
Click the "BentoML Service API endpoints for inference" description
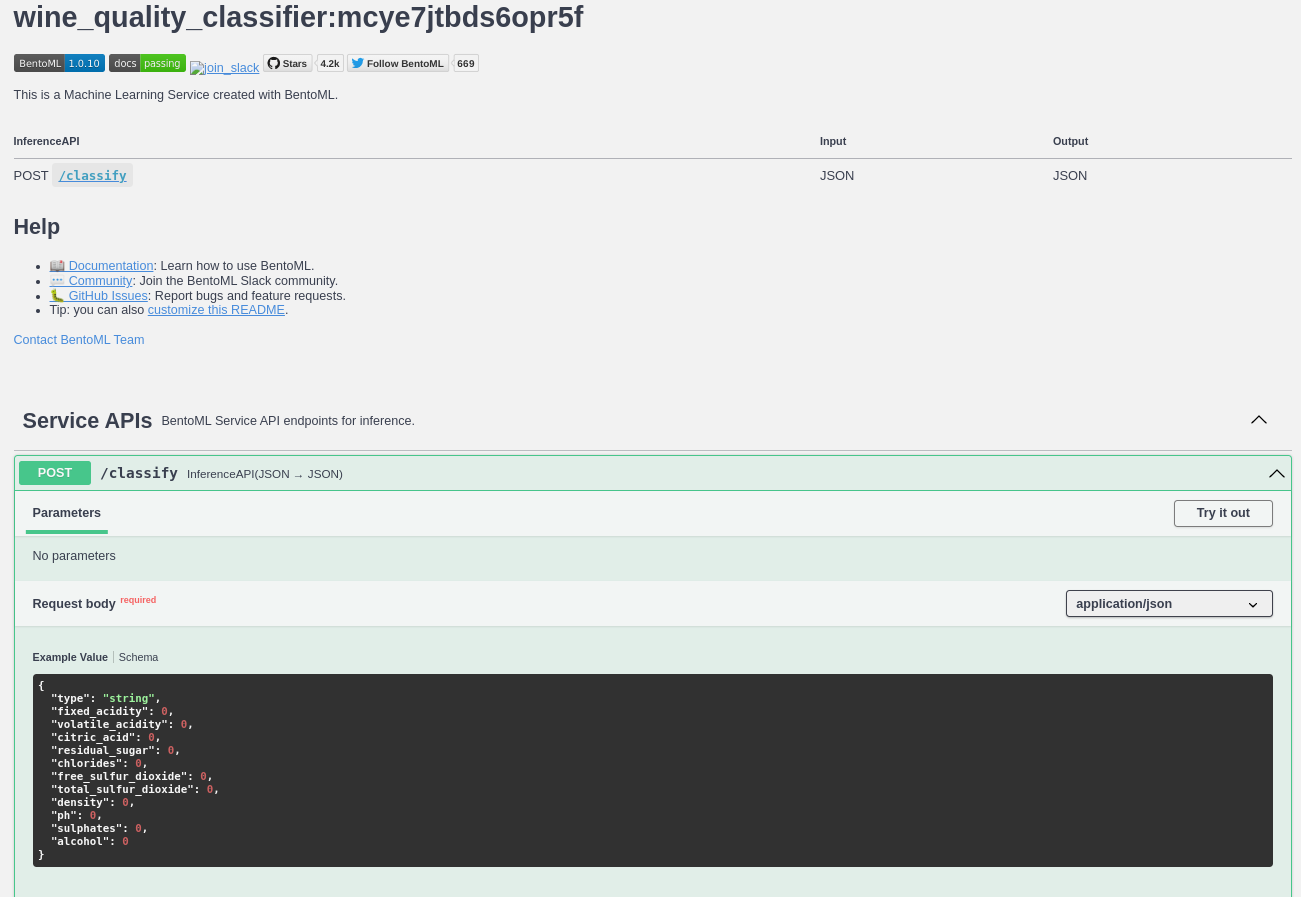[288, 421]
